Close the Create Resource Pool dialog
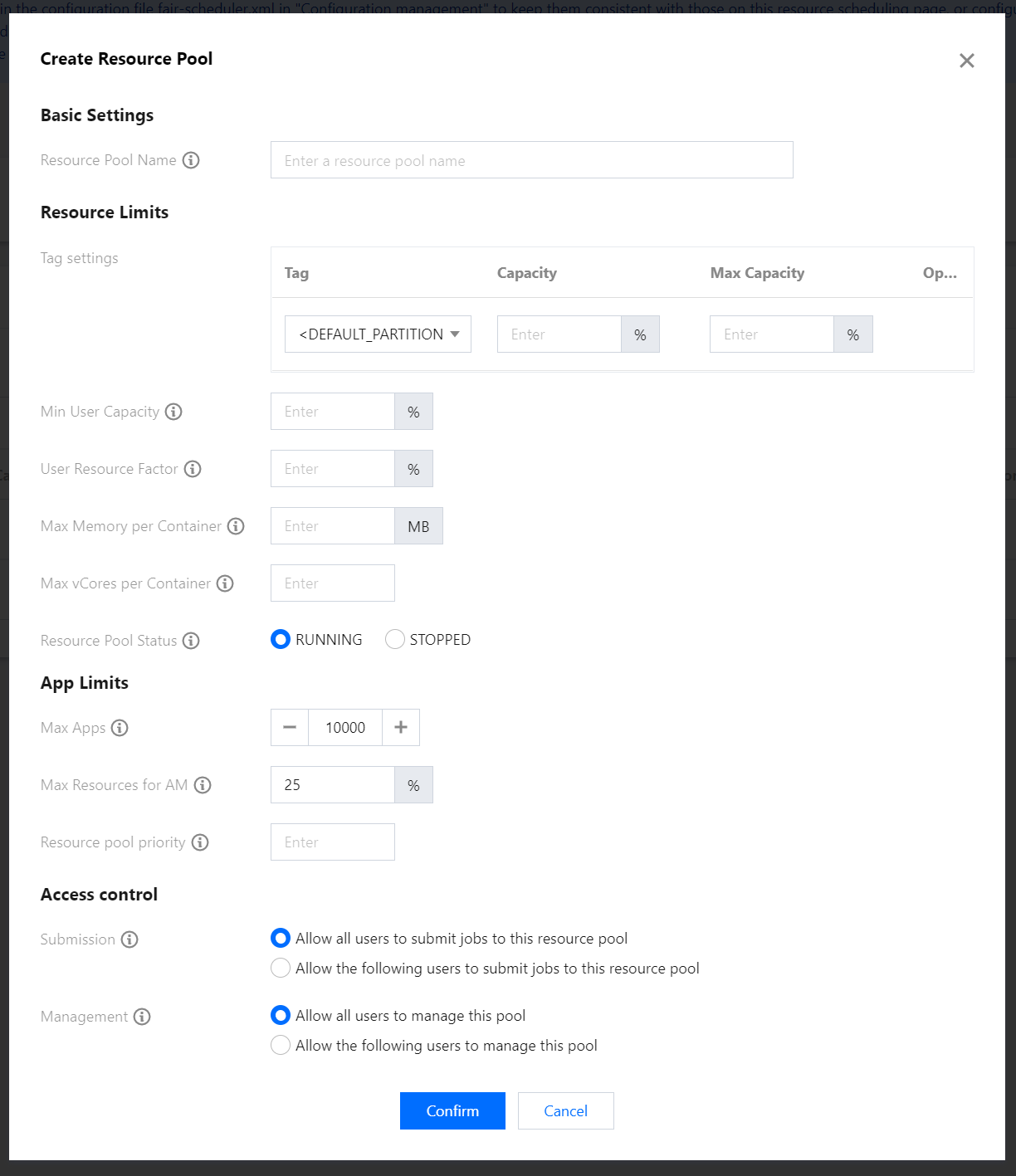1016x1176 pixels. [x=966, y=61]
